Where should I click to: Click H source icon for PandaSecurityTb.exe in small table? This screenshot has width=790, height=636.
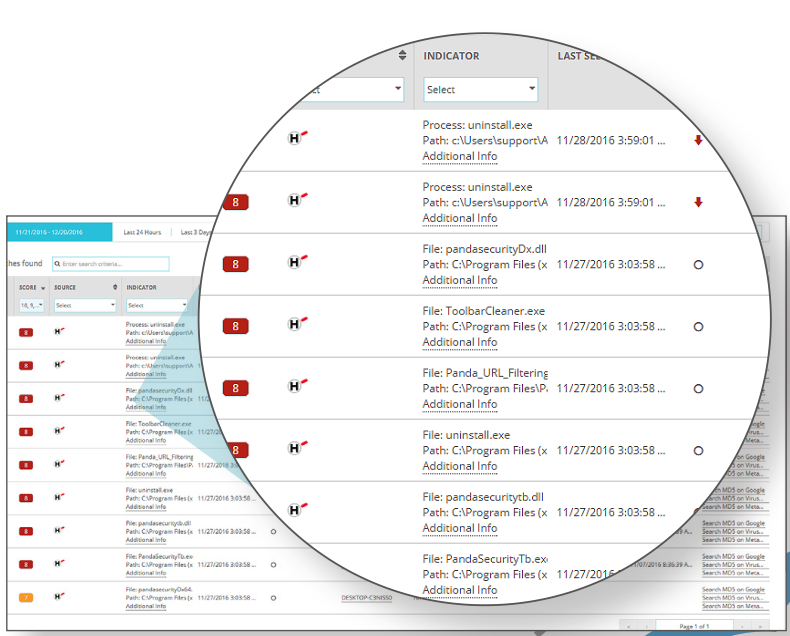(59, 563)
